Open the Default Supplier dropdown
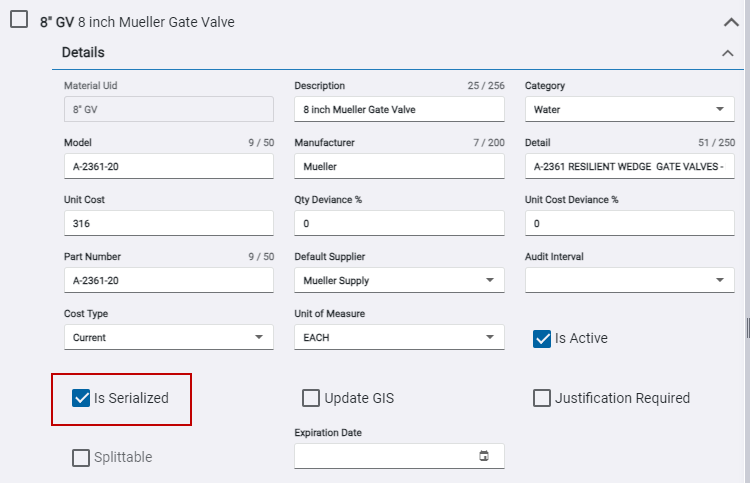 (399, 281)
